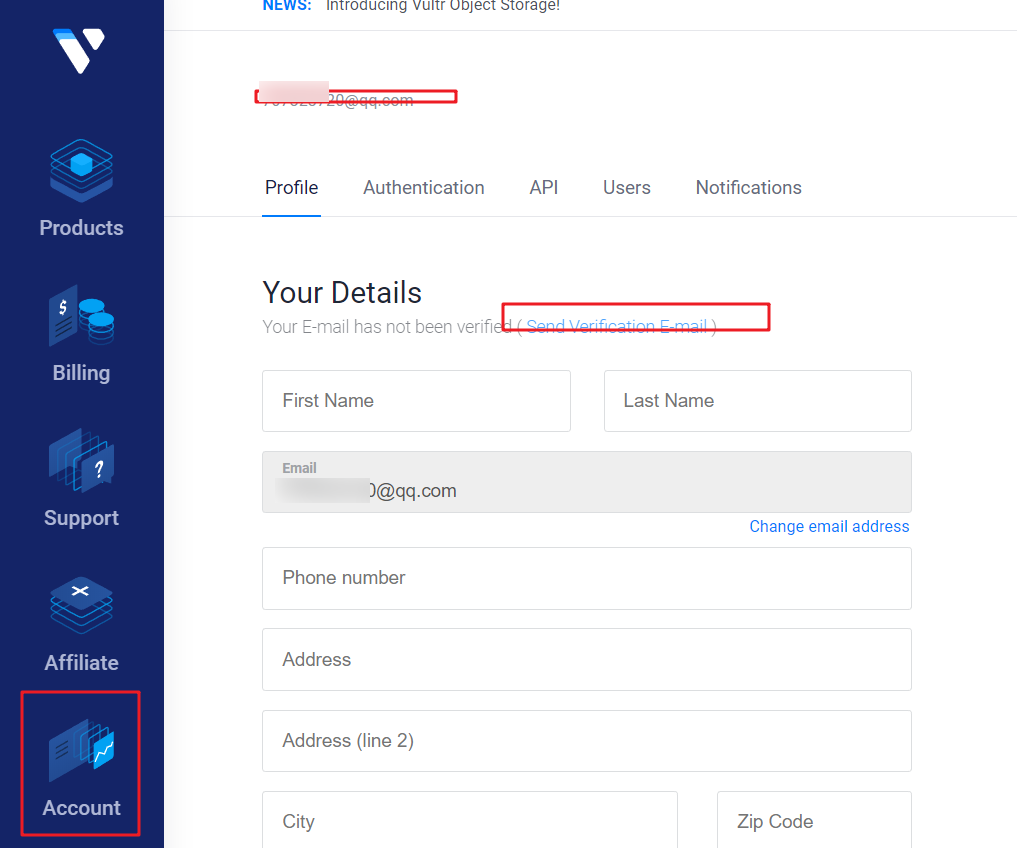Open the Billing section in the sidebar
This screenshot has height=848, width=1017.
[x=81, y=335]
